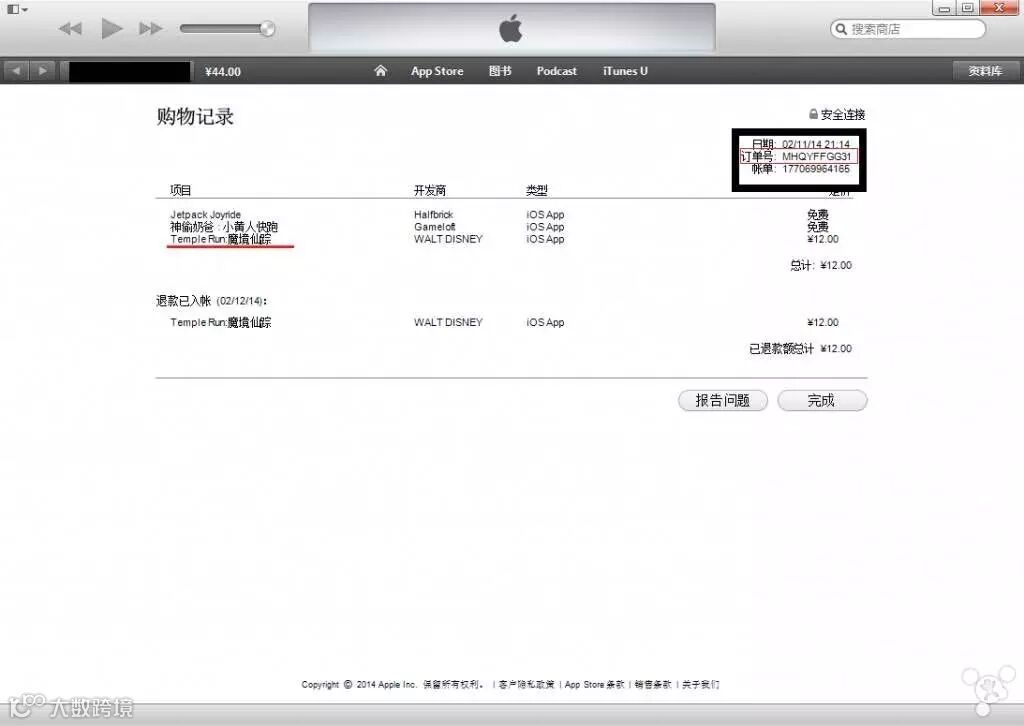Select the 神偷奶爸 小黄人快跑 item
1024x726 pixels.
click(223, 227)
